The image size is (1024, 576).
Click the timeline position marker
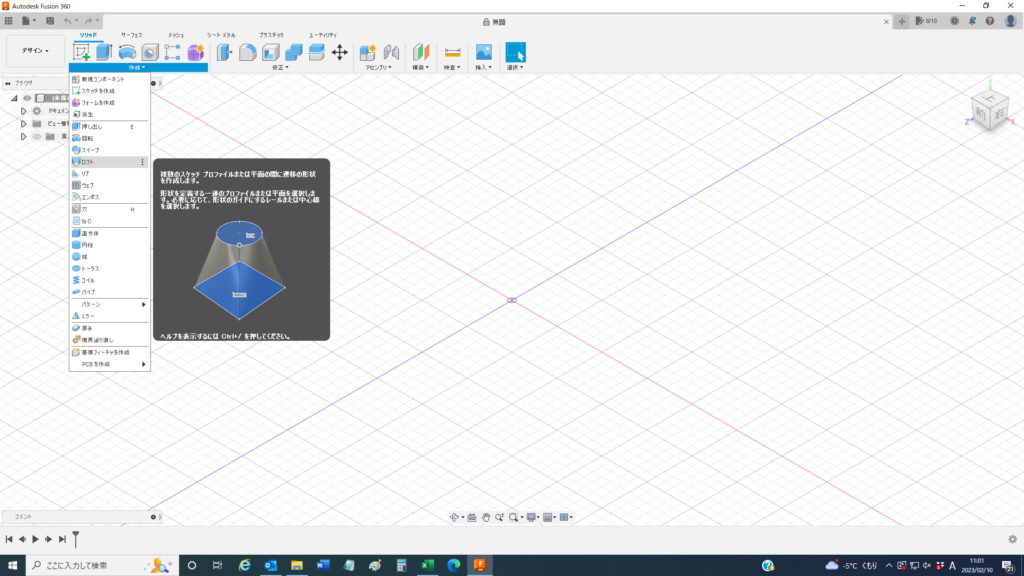point(76,539)
